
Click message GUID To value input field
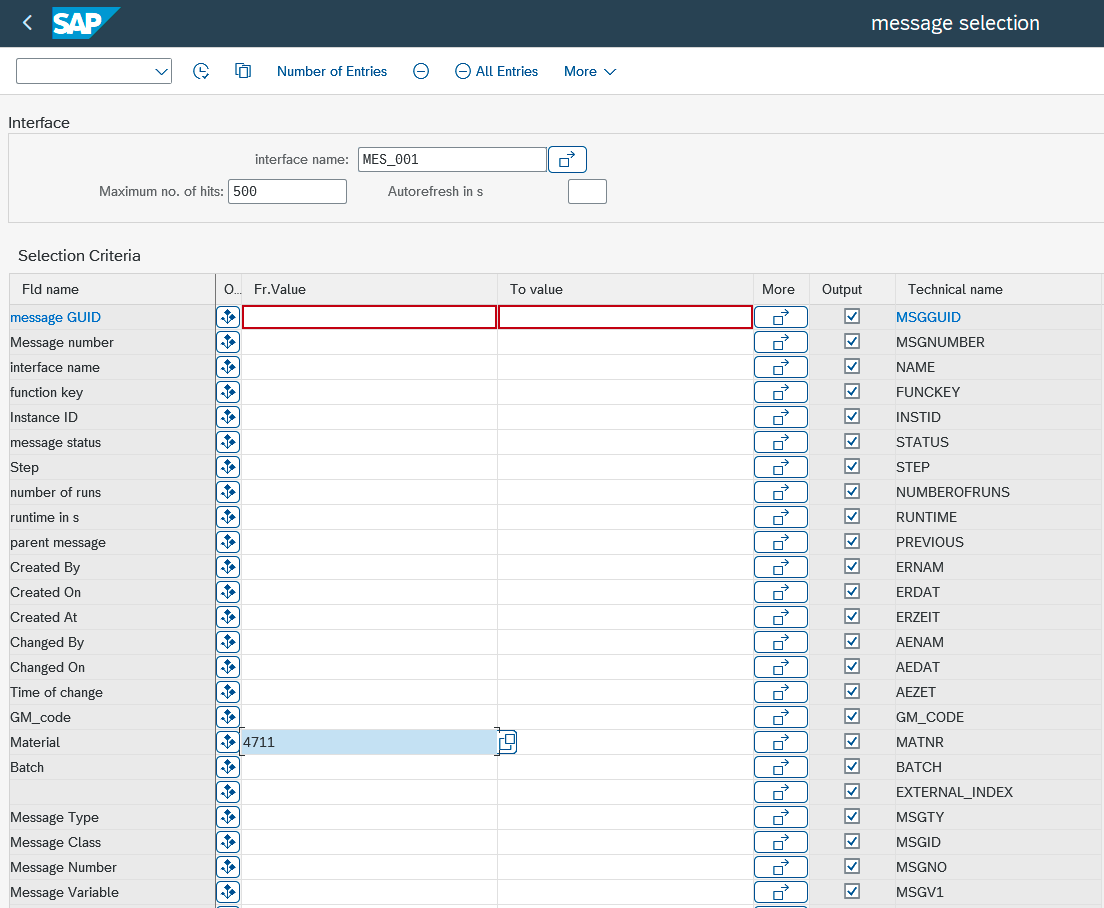pos(625,317)
